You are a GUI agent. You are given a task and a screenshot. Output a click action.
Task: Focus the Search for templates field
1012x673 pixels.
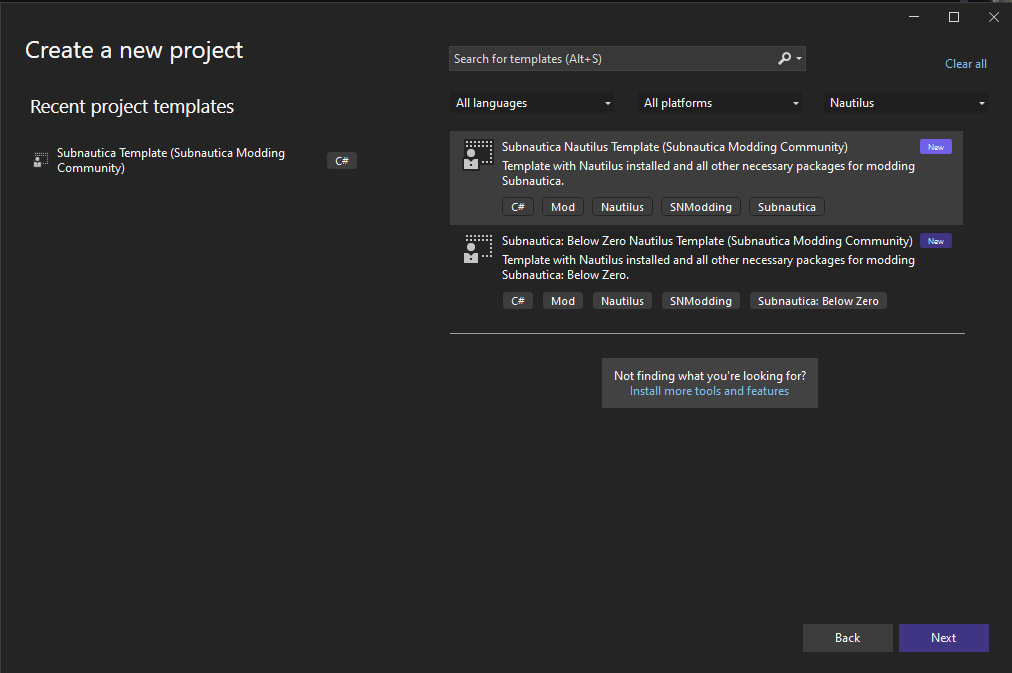610,59
